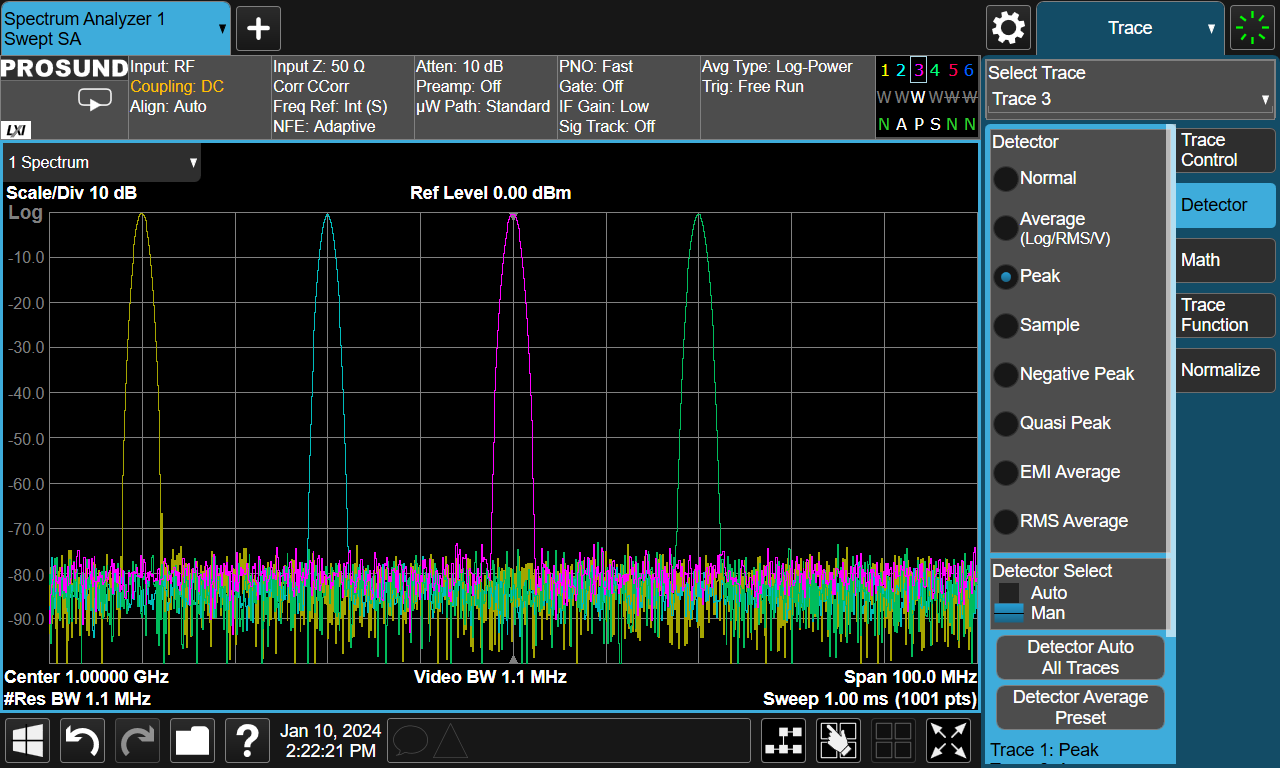
Task: Click the multi-window layout grid icon
Action: (x=893, y=741)
